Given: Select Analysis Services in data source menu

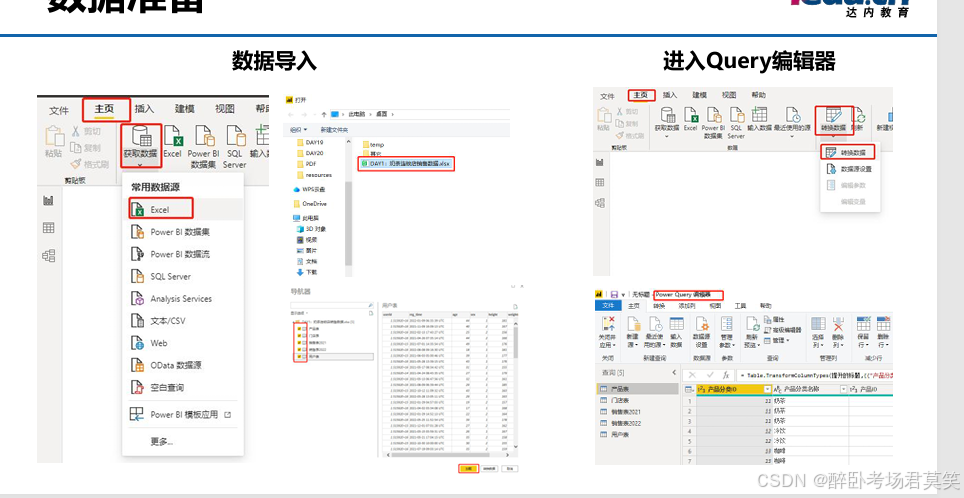Looking at the screenshot, I should 183,298.
